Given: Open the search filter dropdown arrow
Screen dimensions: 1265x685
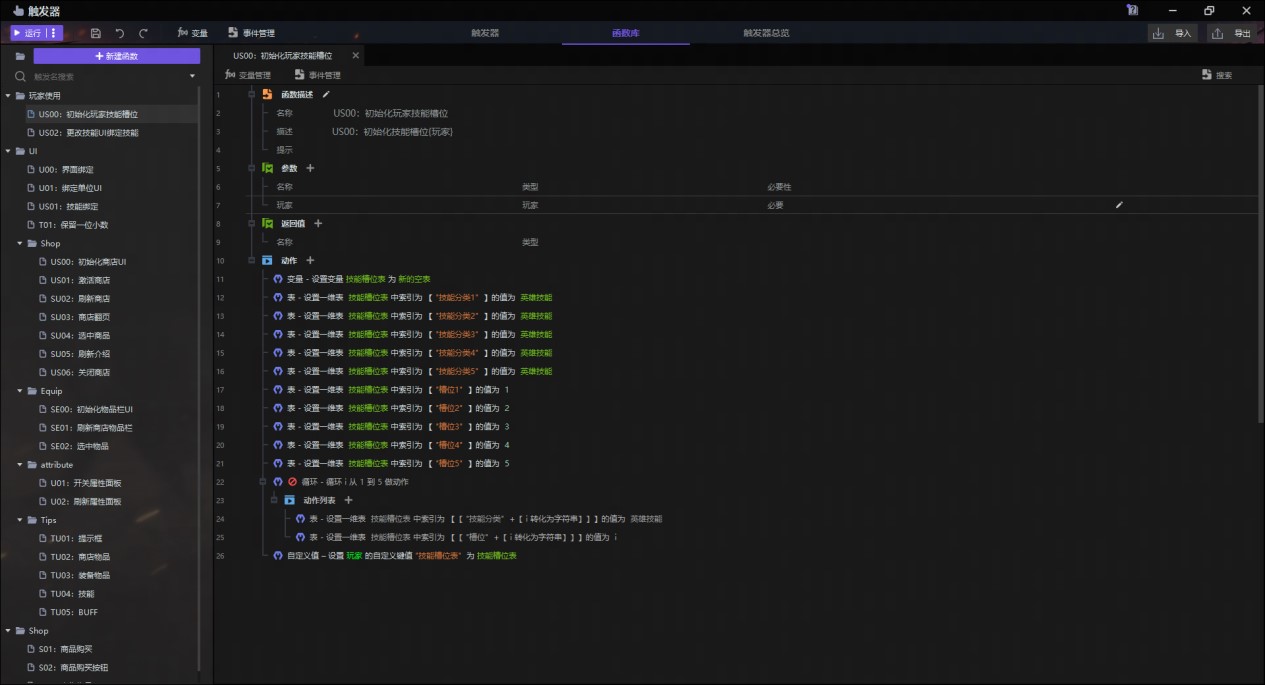Looking at the screenshot, I should click(192, 76).
